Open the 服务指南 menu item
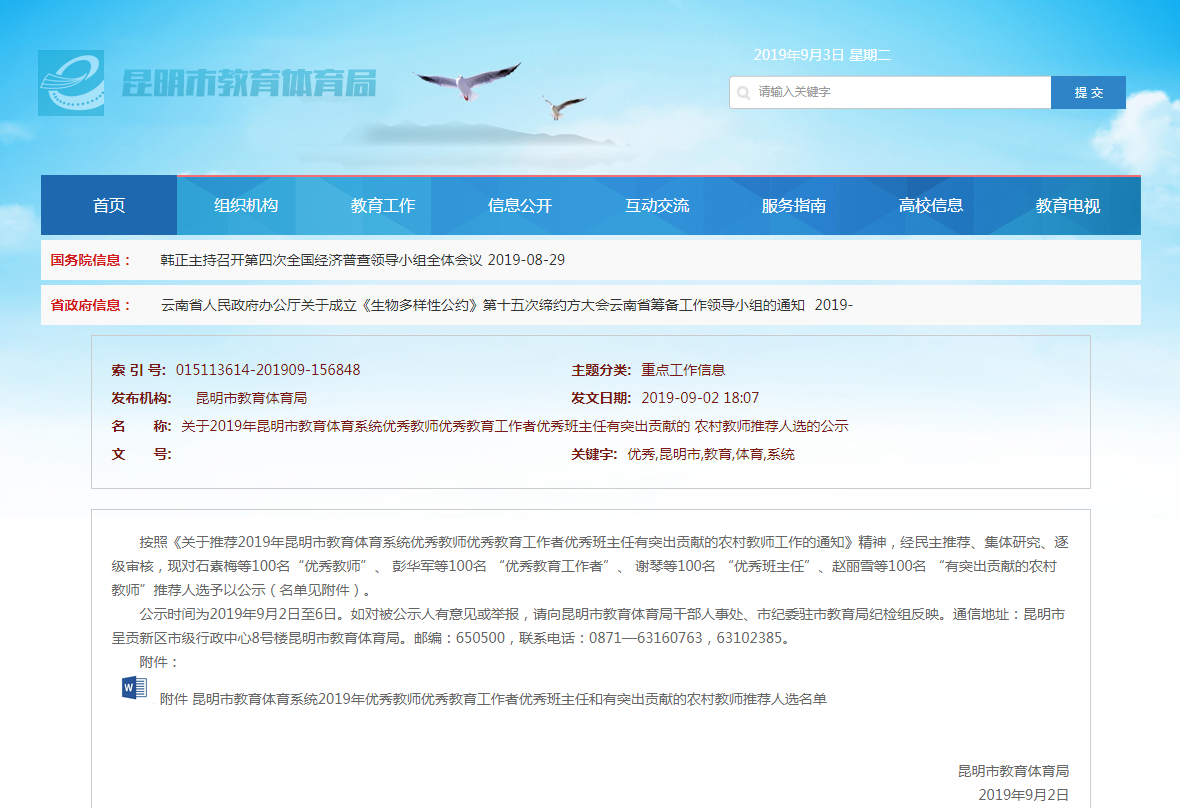 point(794,206)
